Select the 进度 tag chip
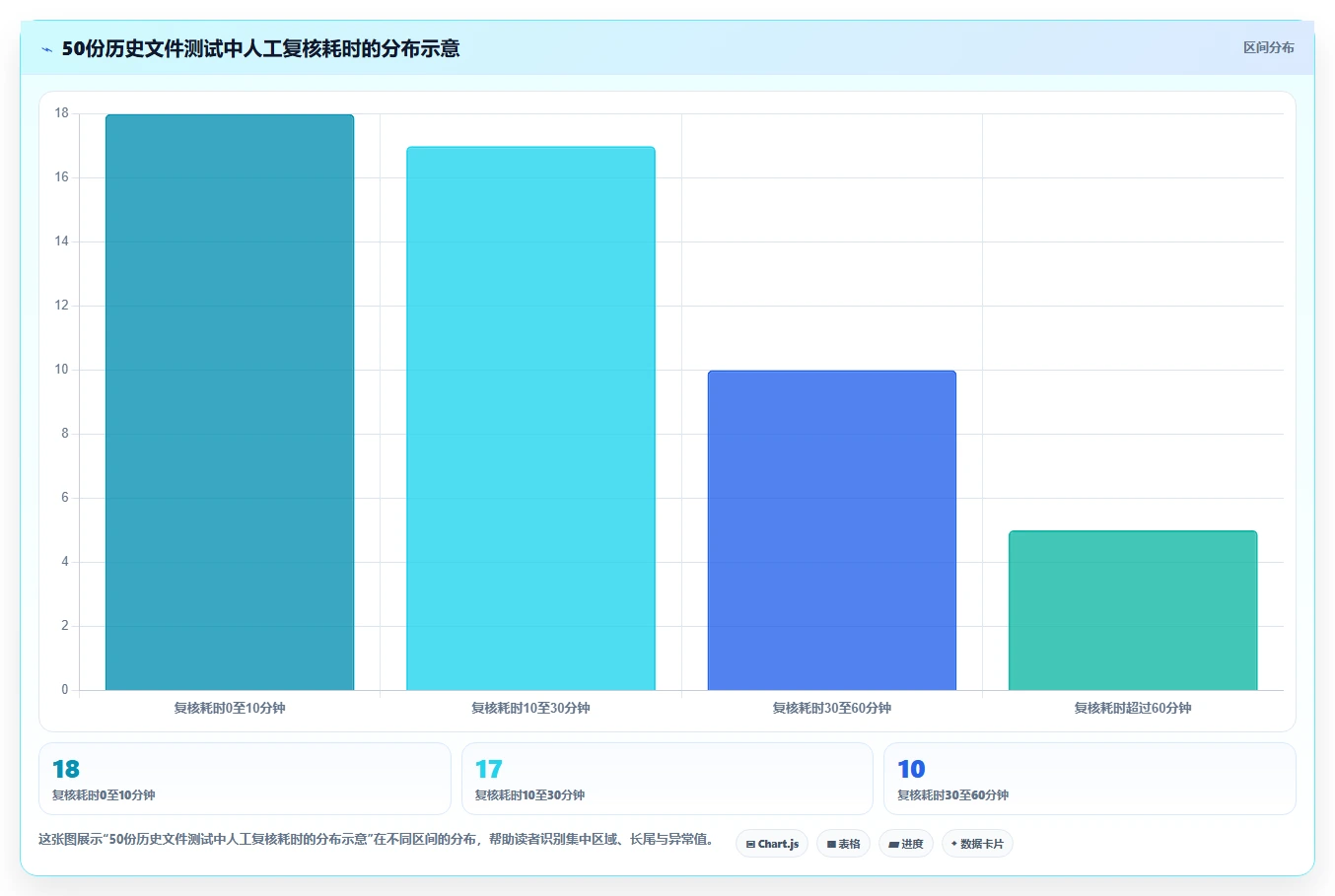 pos(906,844)
